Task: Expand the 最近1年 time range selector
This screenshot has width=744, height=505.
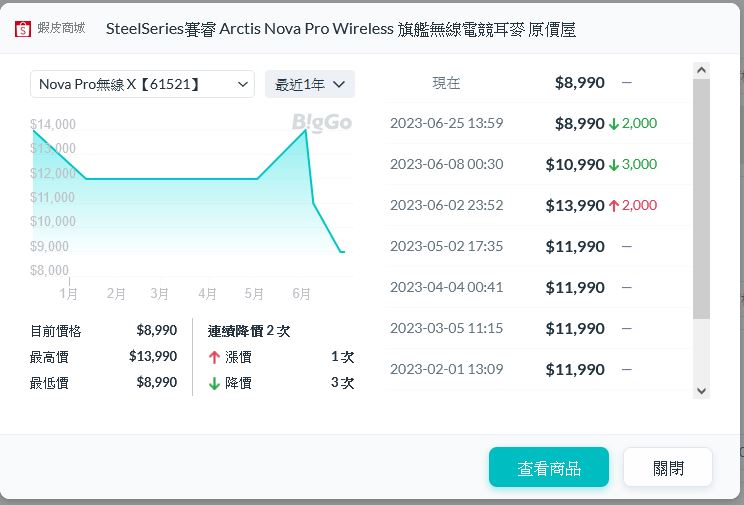Action: (x=310, y=84)
